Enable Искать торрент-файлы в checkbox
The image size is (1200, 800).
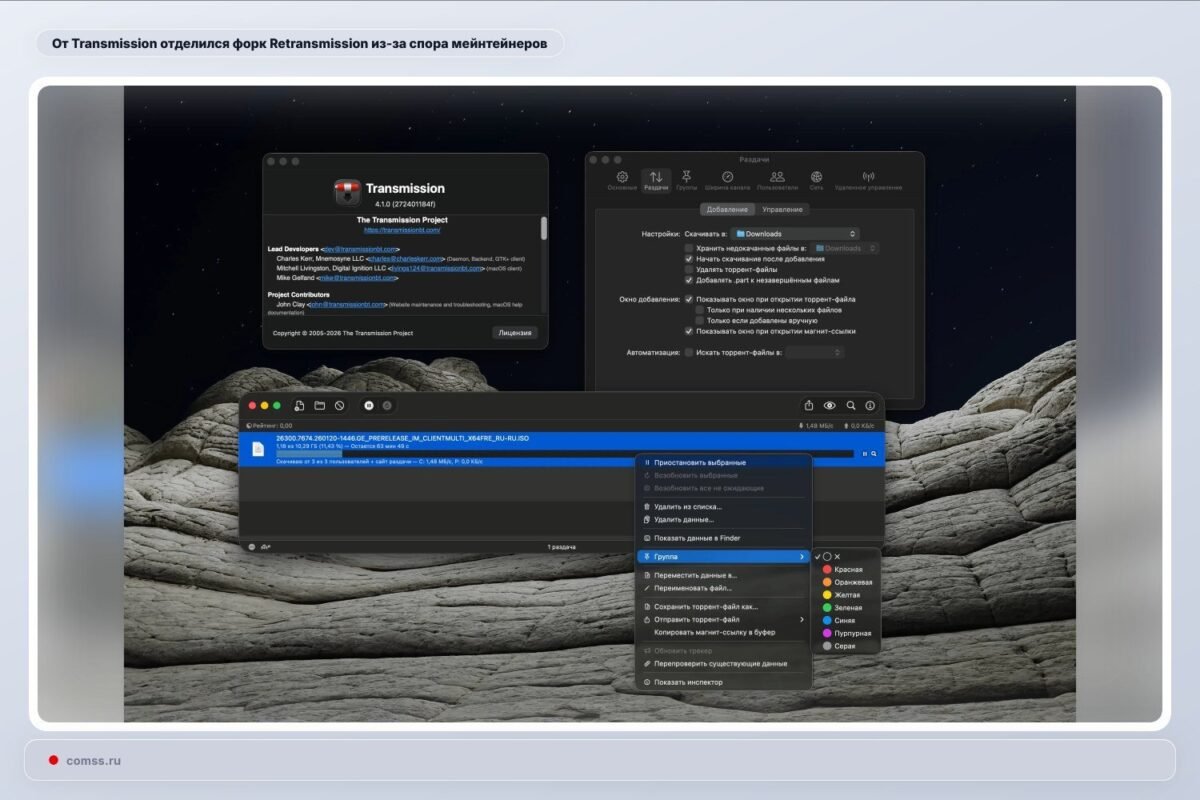click(x=688, y=352)
